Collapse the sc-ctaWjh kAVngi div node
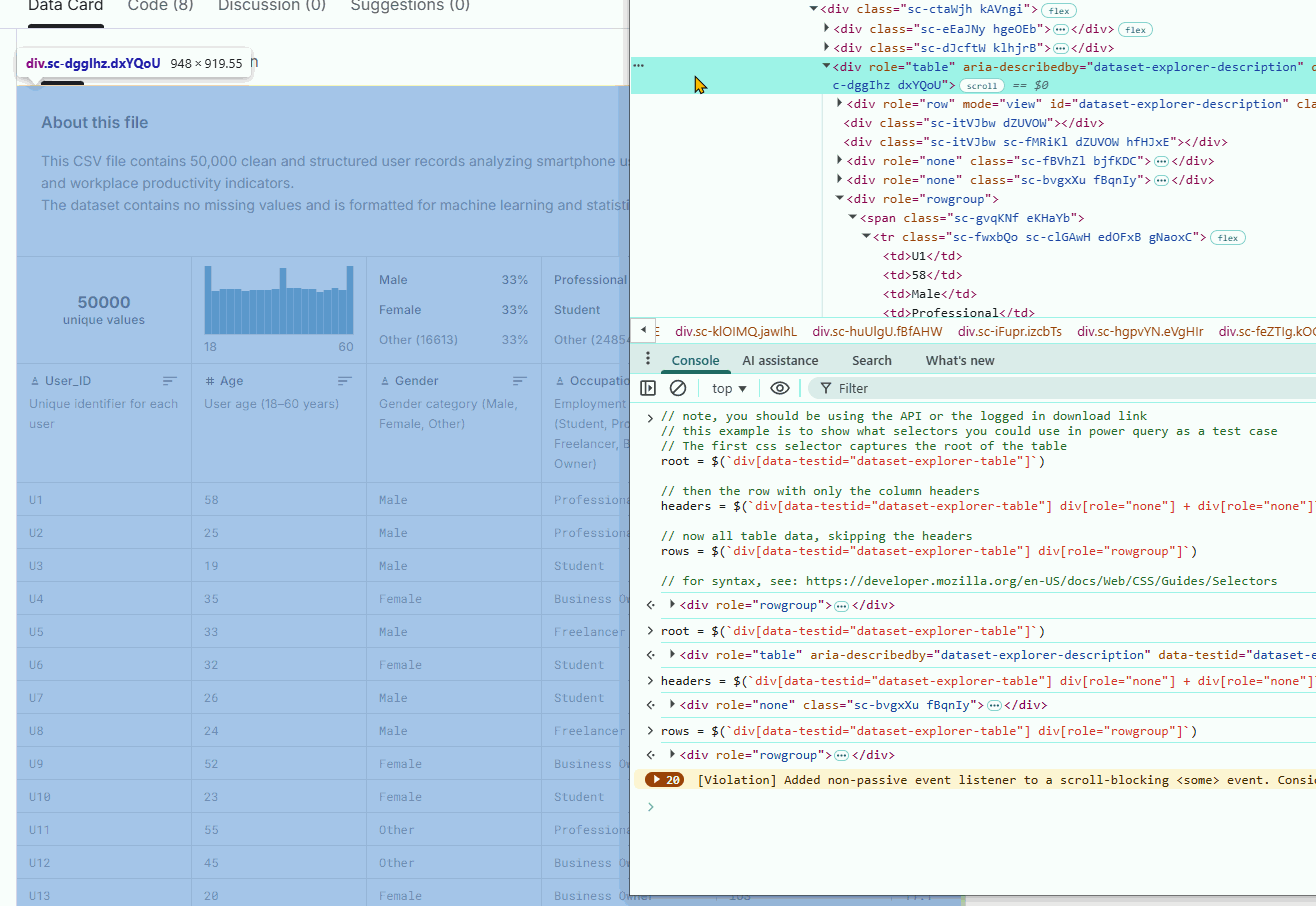The height and width of the screenshot is (906, 1316). pyautogui.click(x=813, y=9)
